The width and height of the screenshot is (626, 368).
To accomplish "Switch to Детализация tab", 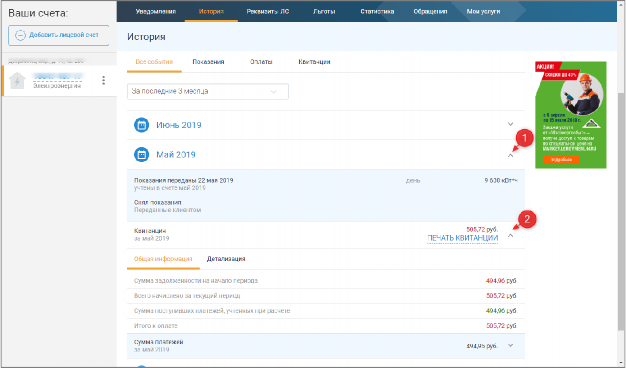I will pos(226,259).
